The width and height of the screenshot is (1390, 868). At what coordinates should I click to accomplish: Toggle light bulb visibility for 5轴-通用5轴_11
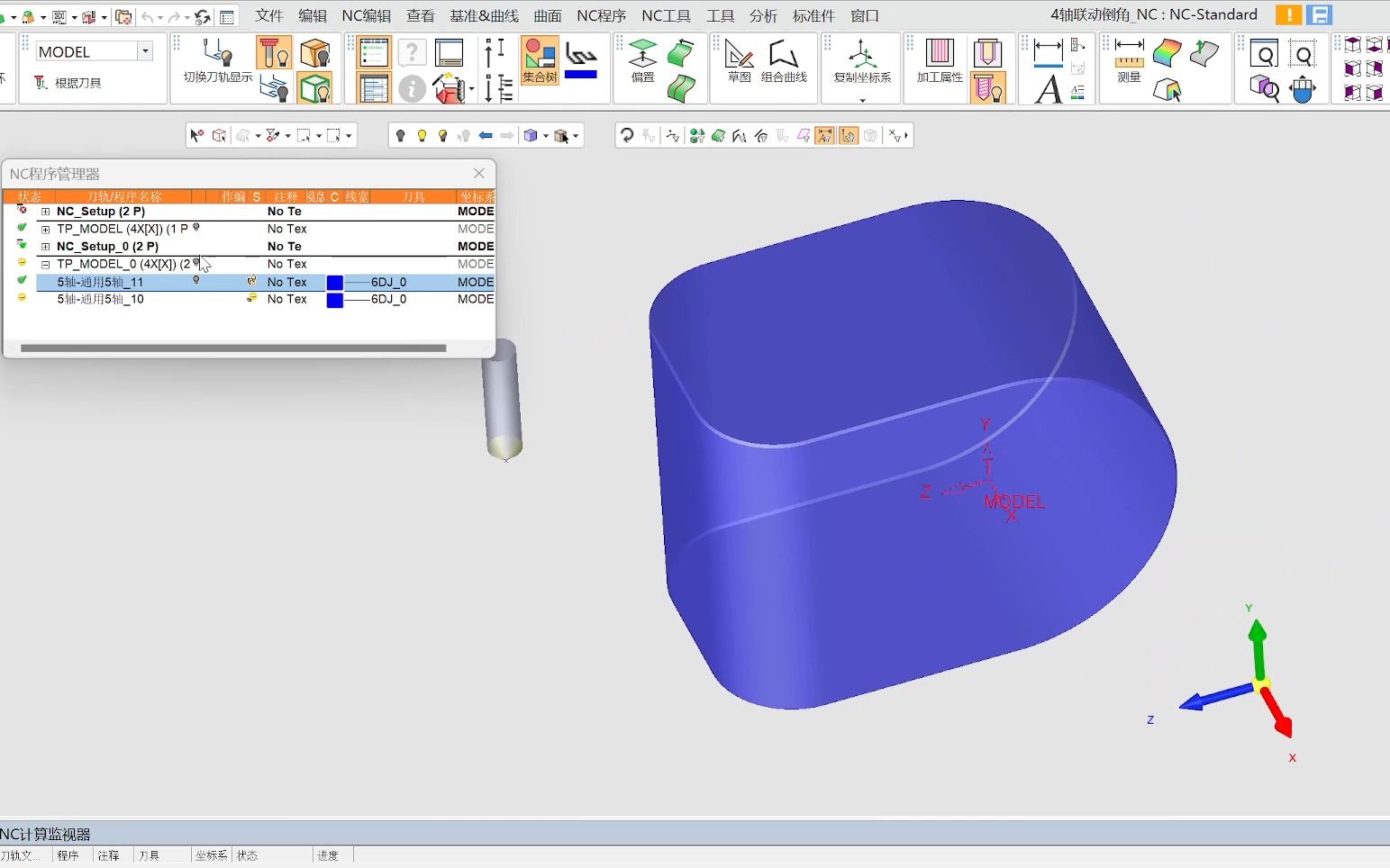[196, 281]
